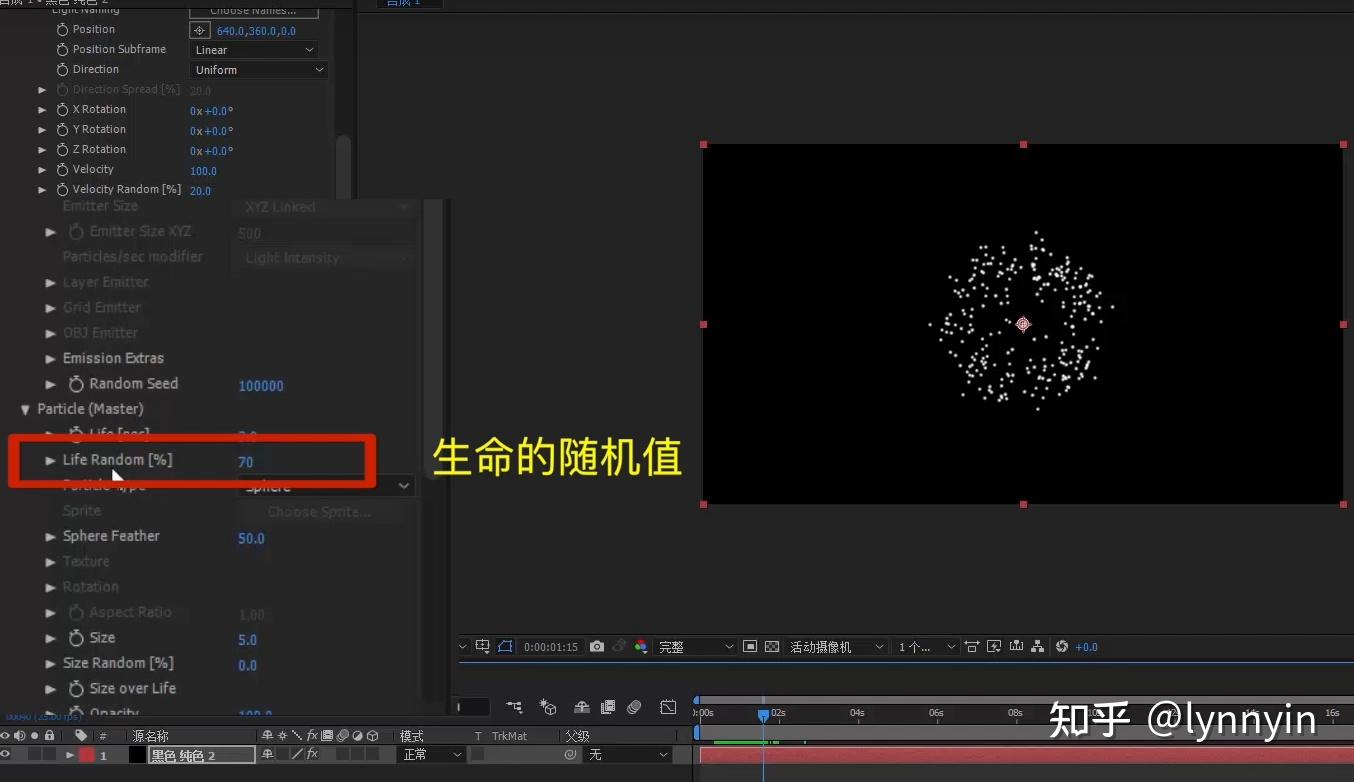Viewport: 1354px width, 782px height.
Task: Enable frame blending in the timeline toolbar
Action: coord(607,707)
